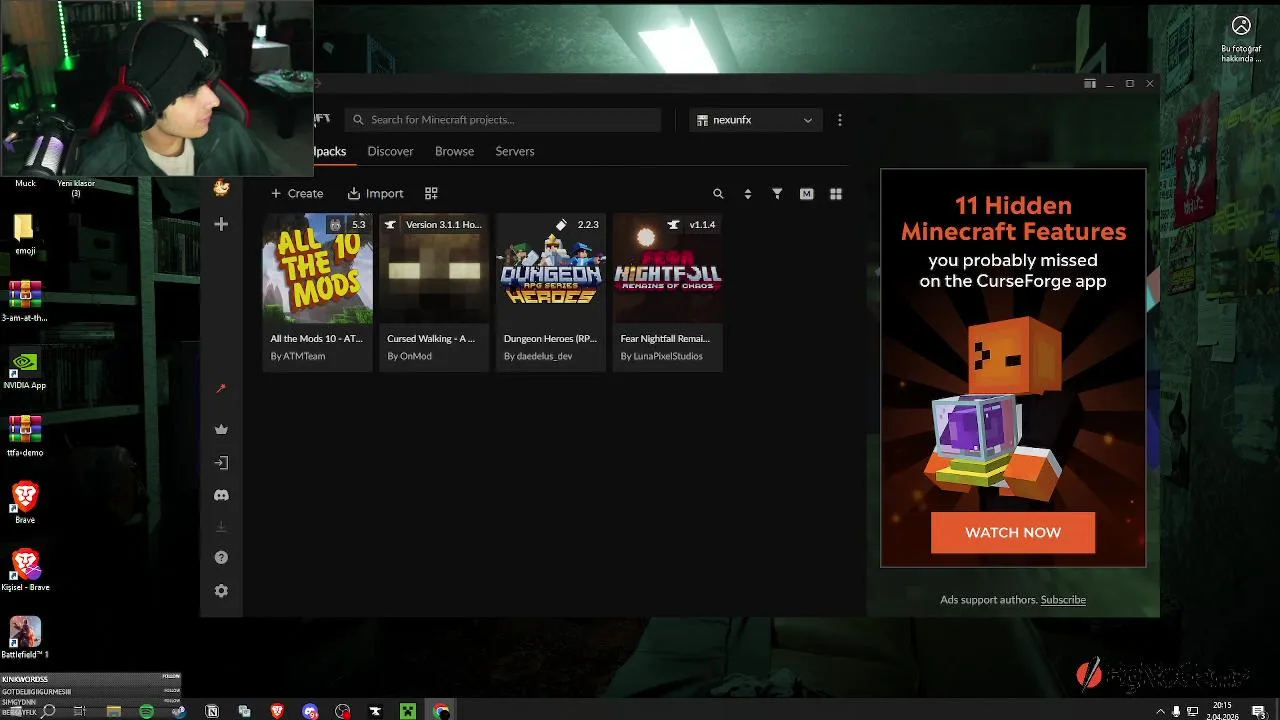Open Fear Nightfall modpack thumbnail

[x=667, y=268]
